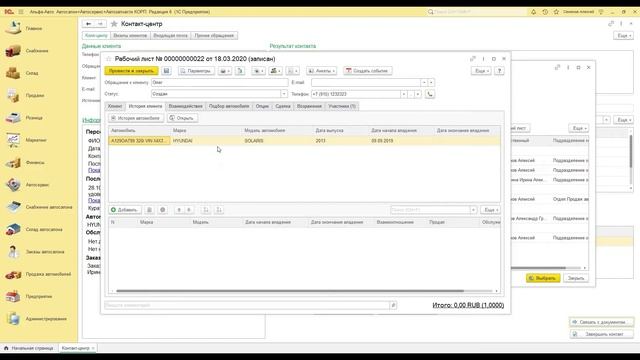Click the История автомобиля button
Image resolution: width=640 pixels, height=360 pixels.
(136, 118)
